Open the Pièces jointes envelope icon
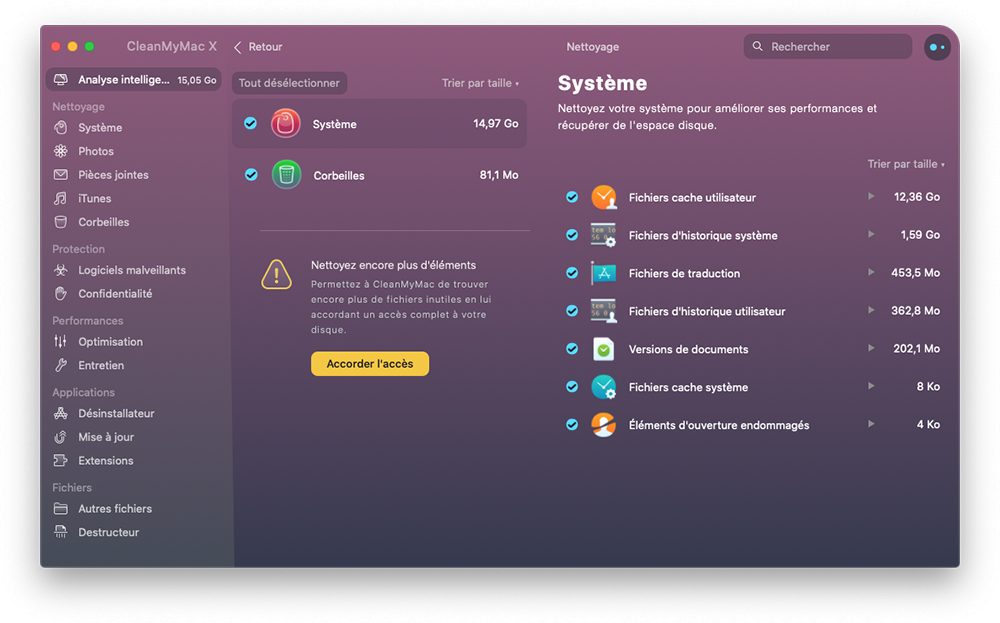This screenshot has height=623, width=1000. click(x=61, y=175)
